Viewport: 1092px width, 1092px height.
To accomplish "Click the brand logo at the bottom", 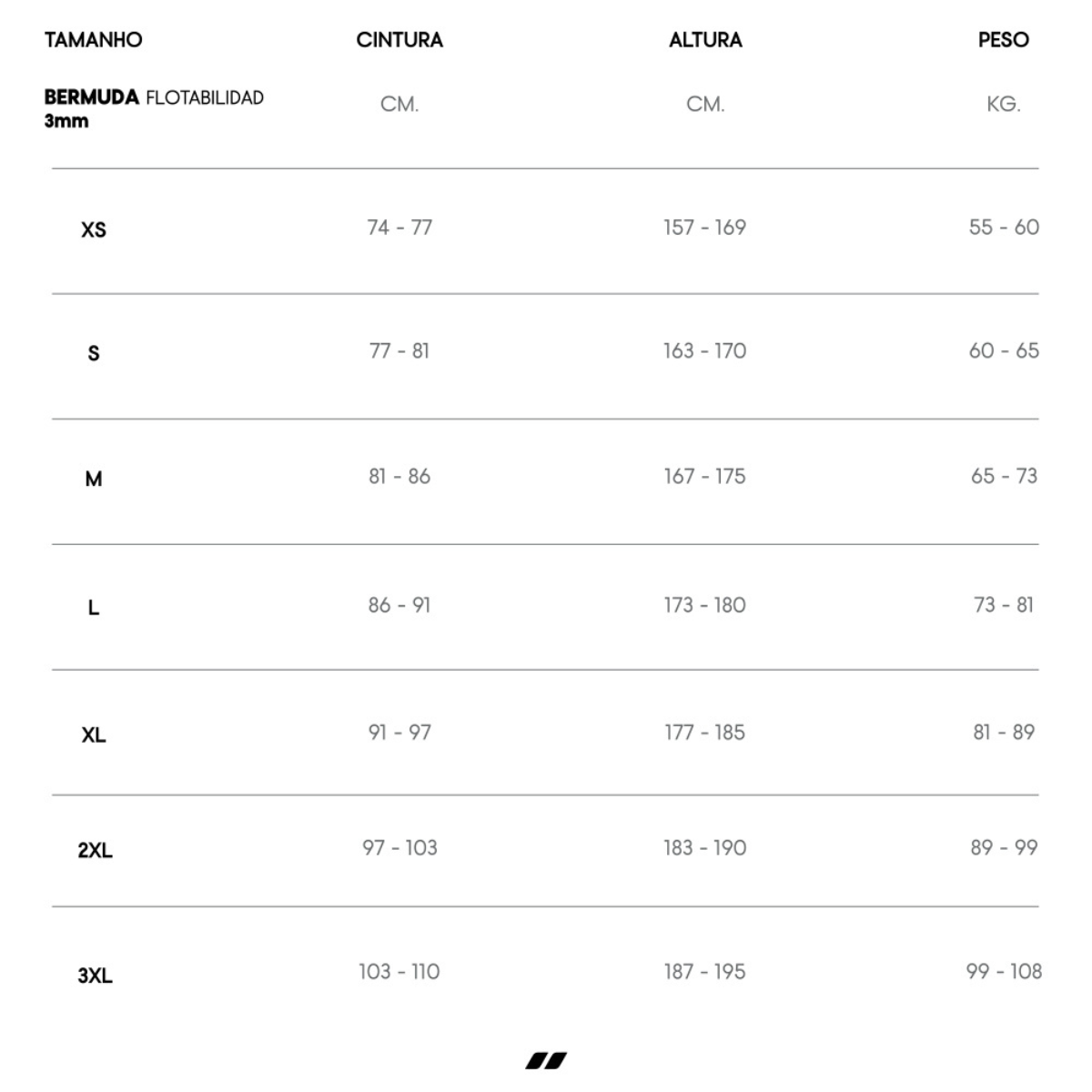I will [546, 1060].
